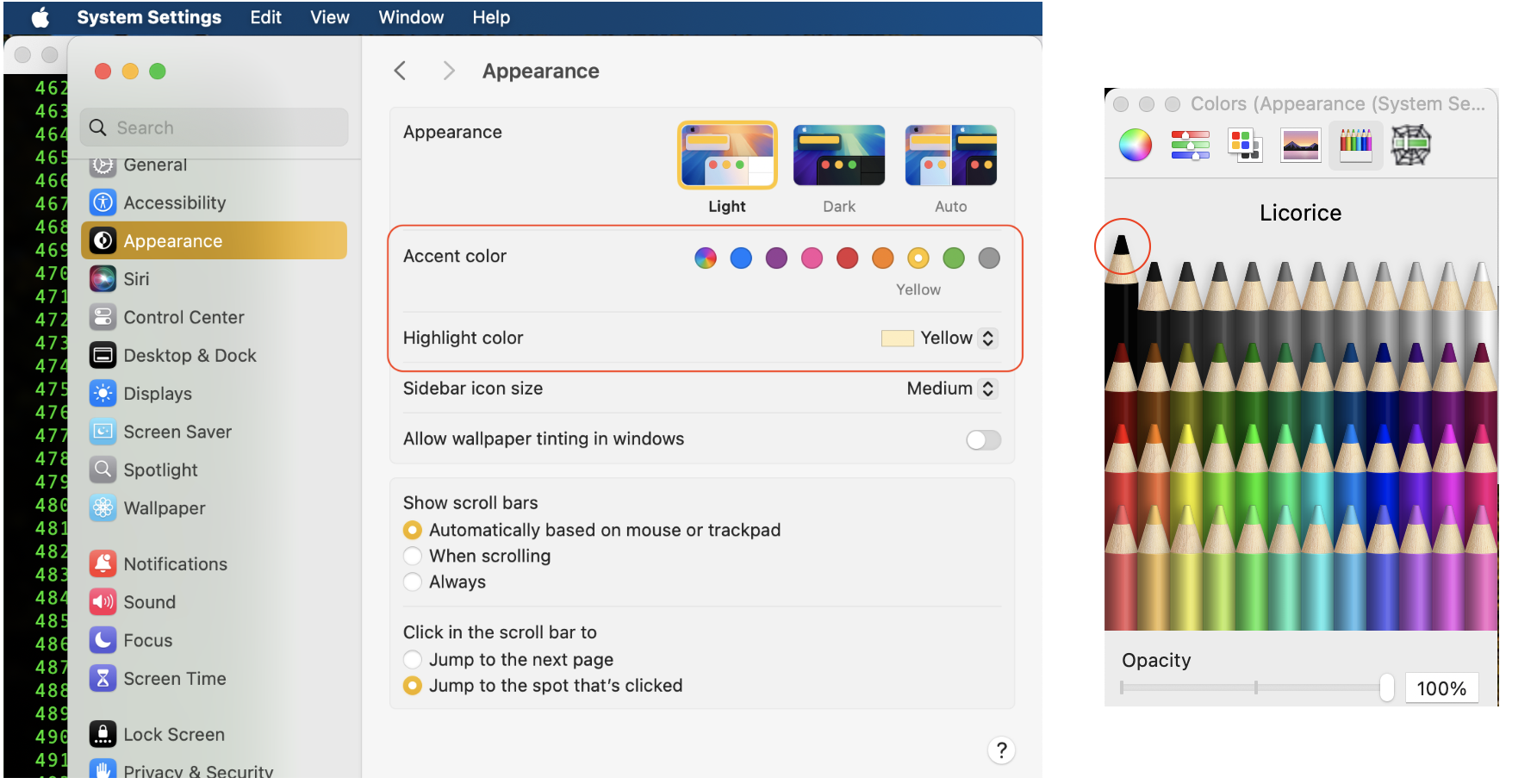Open Wallpaper icon in sidebar
Image resolution: width=1537 pixels, height=784 pixels.
click(103, 508)
